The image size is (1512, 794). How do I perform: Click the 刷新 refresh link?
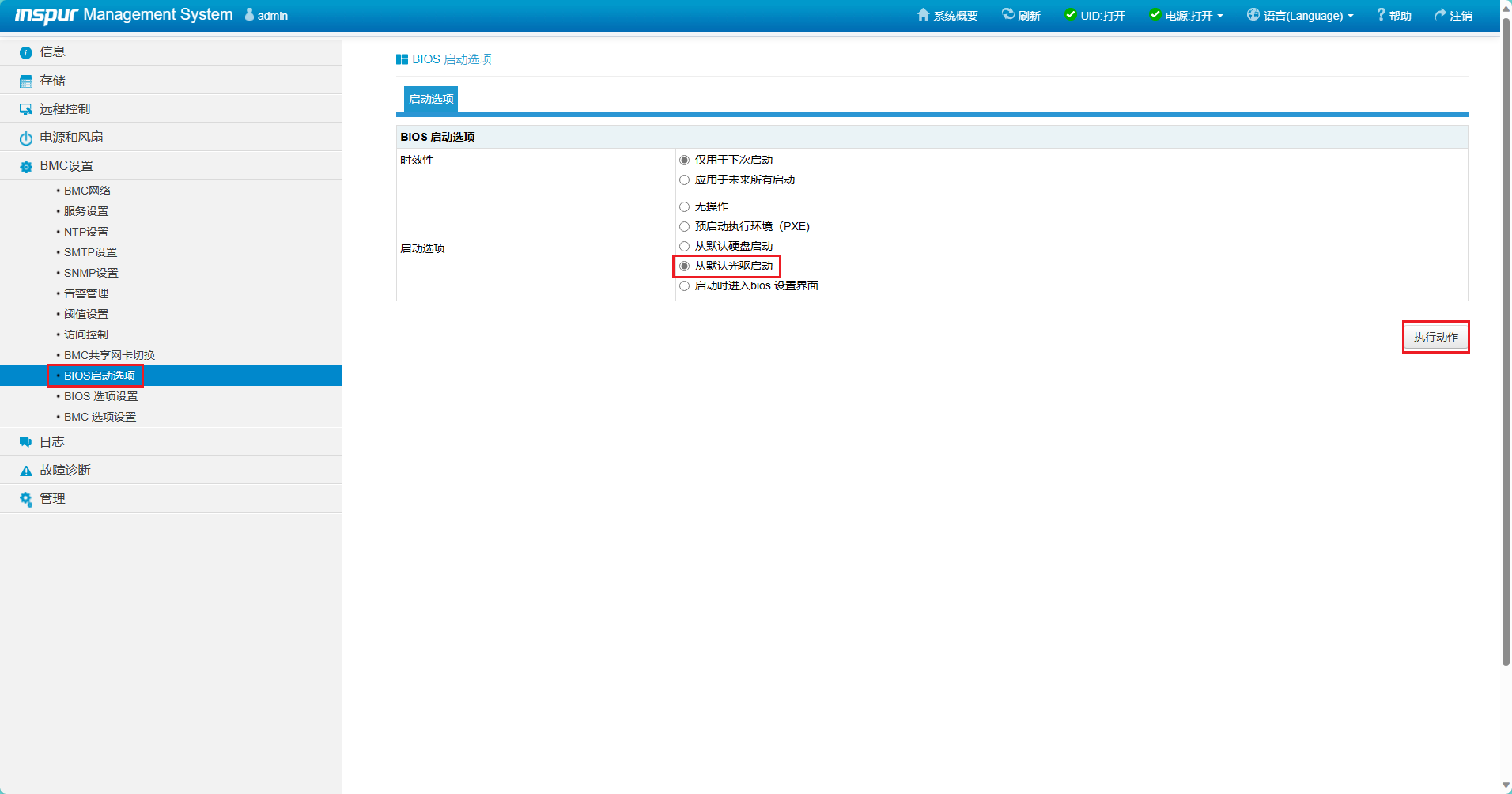point(1021,16)
